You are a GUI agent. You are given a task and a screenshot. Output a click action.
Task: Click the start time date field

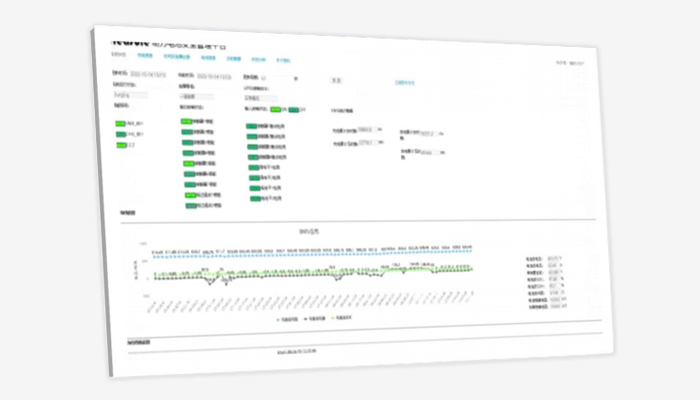coord(148,75)
